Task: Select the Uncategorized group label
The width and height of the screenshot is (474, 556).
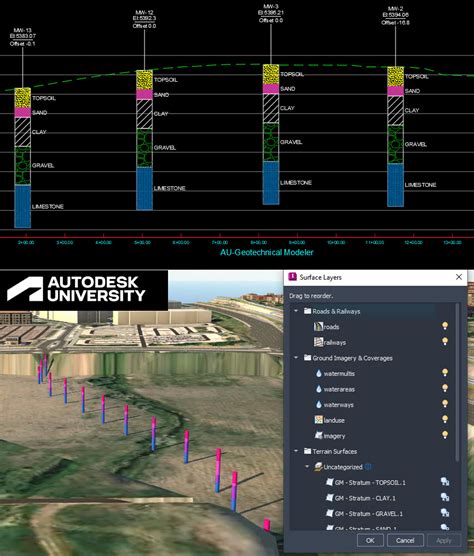Action: coord(343,467)
